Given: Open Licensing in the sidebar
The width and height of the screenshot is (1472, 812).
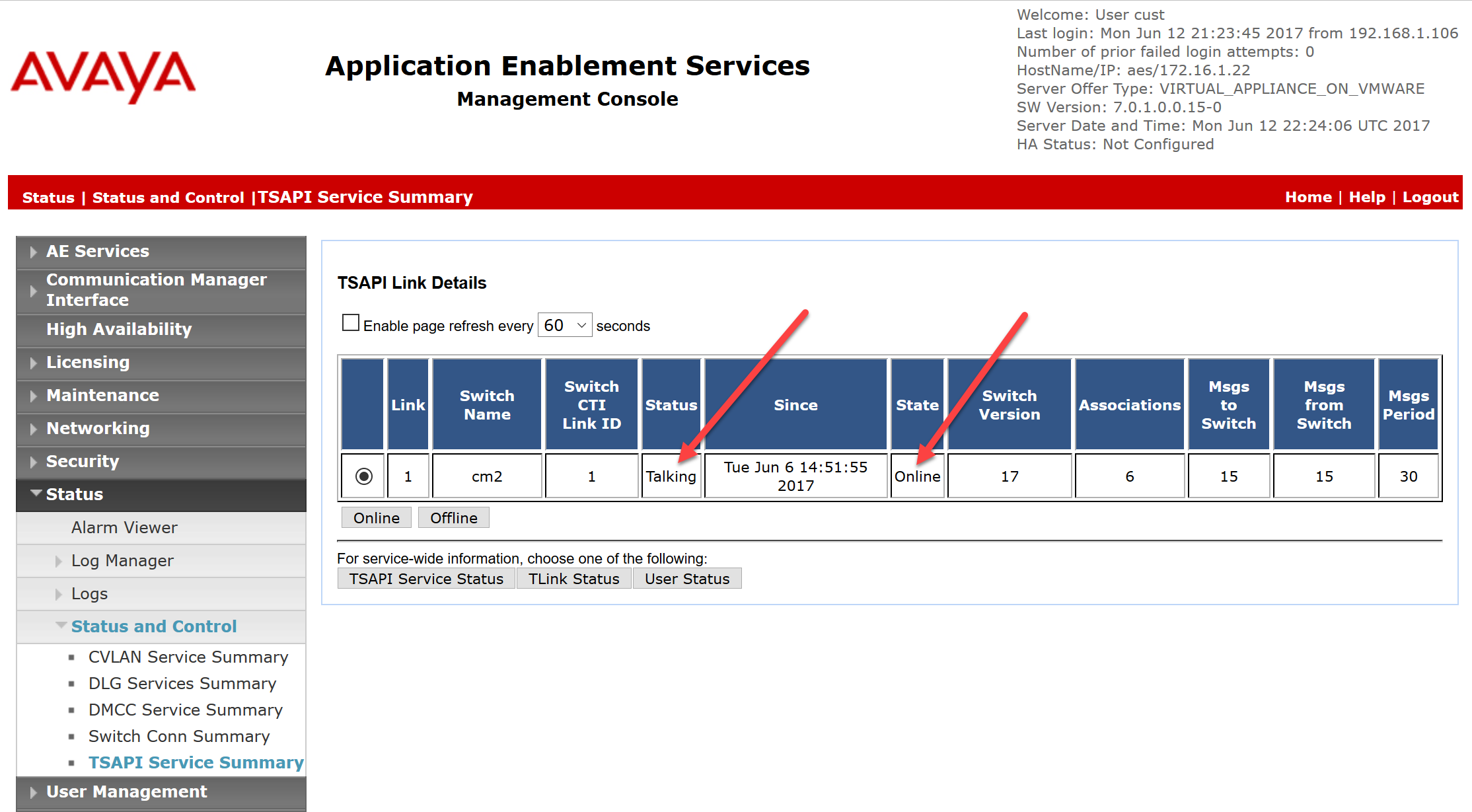Looking at the screenshot, I should (x=88, y=362).
